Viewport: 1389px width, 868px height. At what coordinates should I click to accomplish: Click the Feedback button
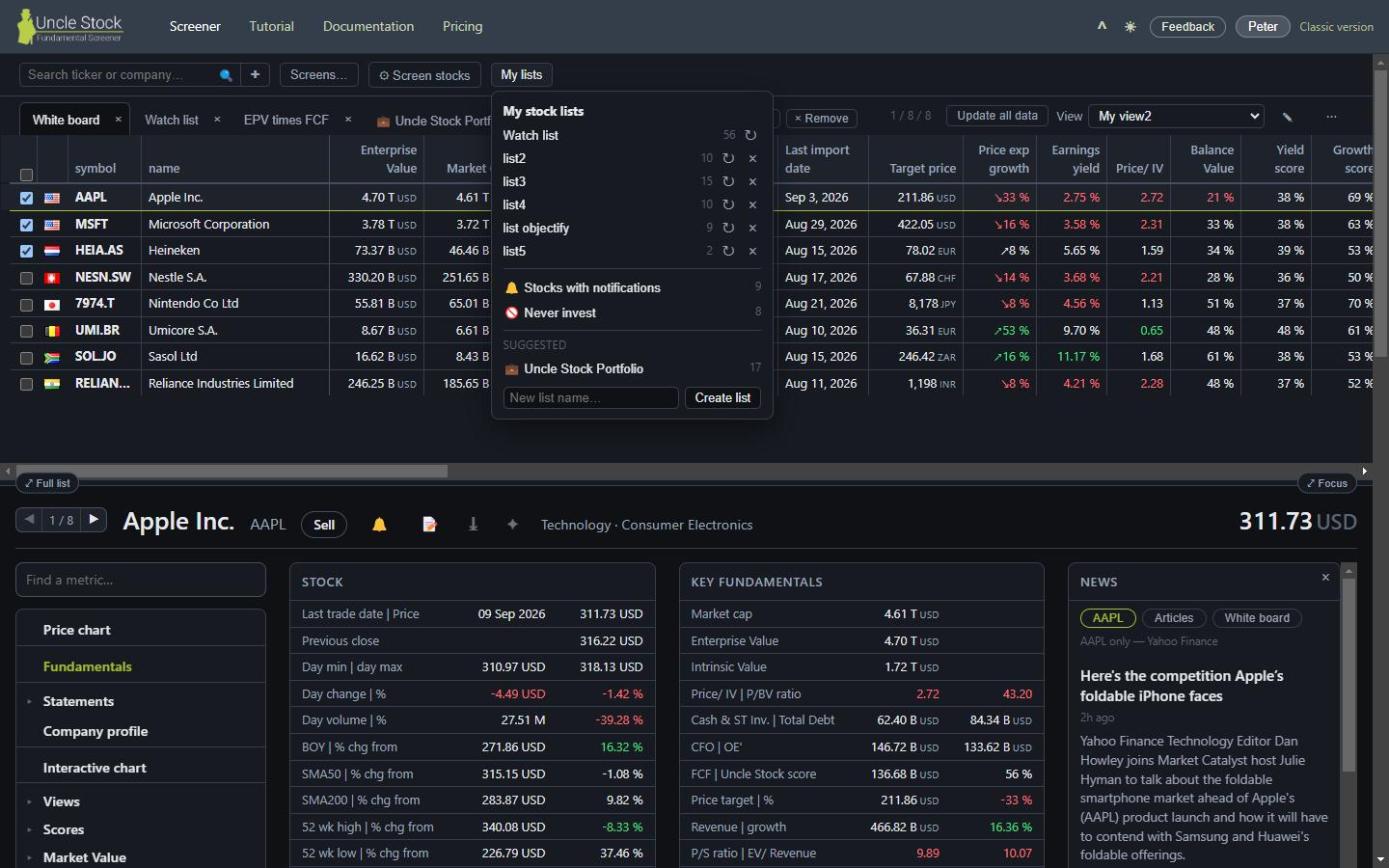click(1188, 27)
